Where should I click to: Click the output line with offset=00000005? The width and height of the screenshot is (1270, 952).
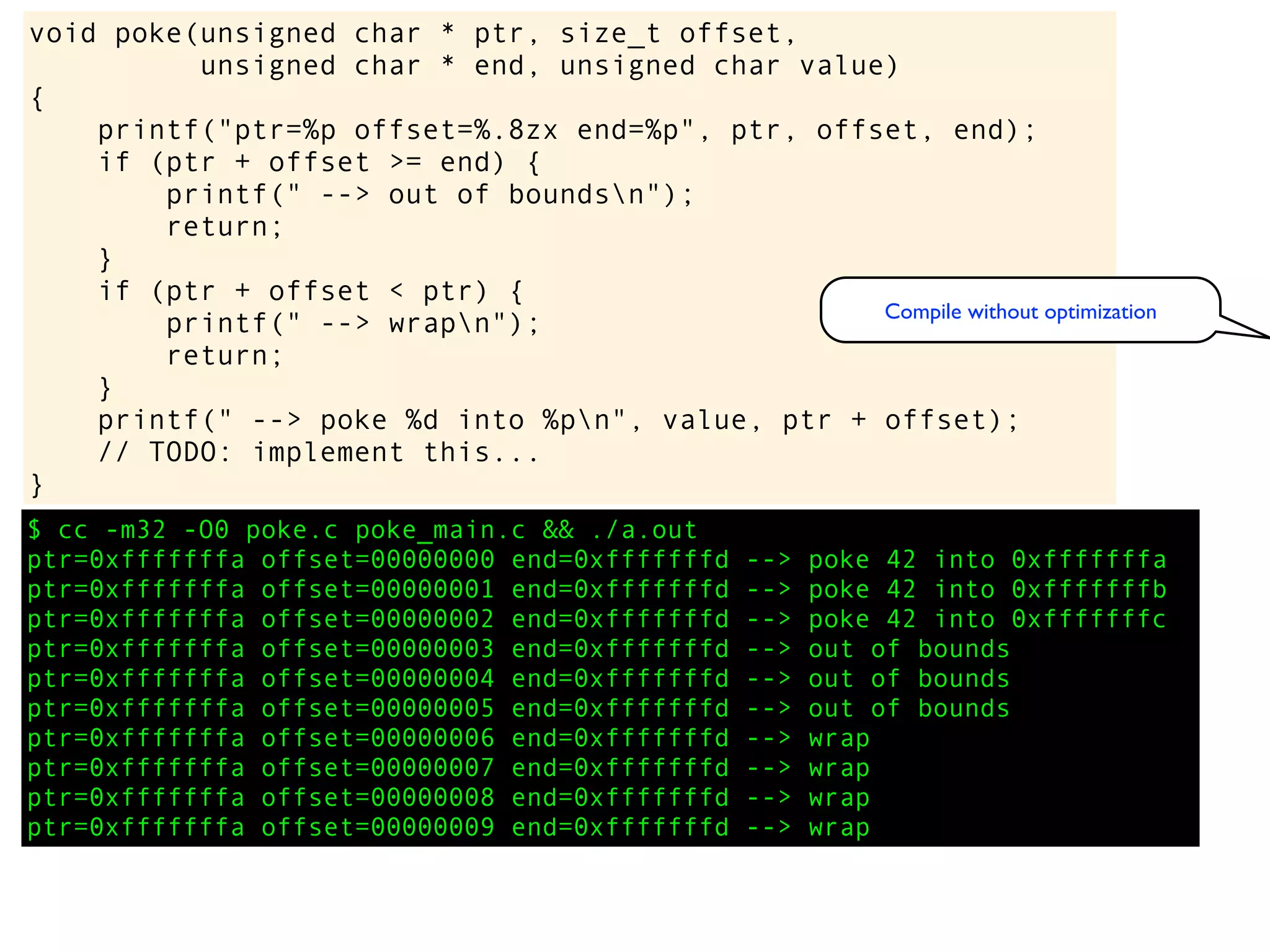tap(518, 709)
